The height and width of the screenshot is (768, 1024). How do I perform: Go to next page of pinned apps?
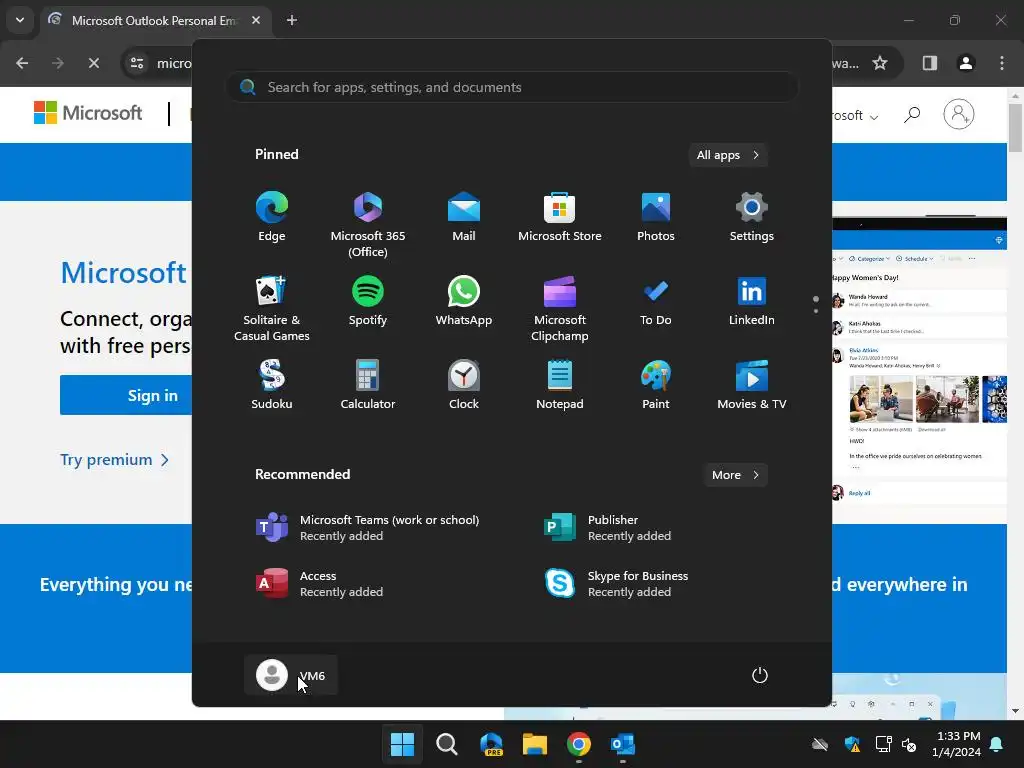pos(816,310)
